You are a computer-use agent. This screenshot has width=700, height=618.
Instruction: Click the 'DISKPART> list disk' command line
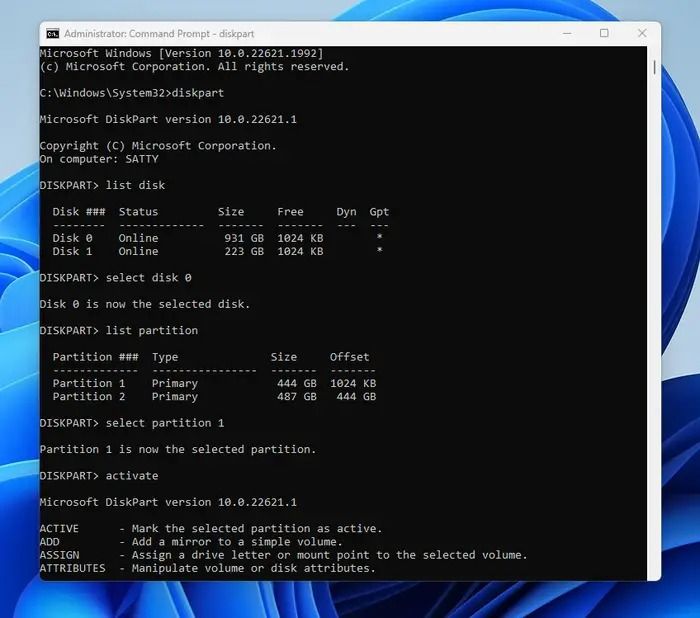[x=102, y=185]
